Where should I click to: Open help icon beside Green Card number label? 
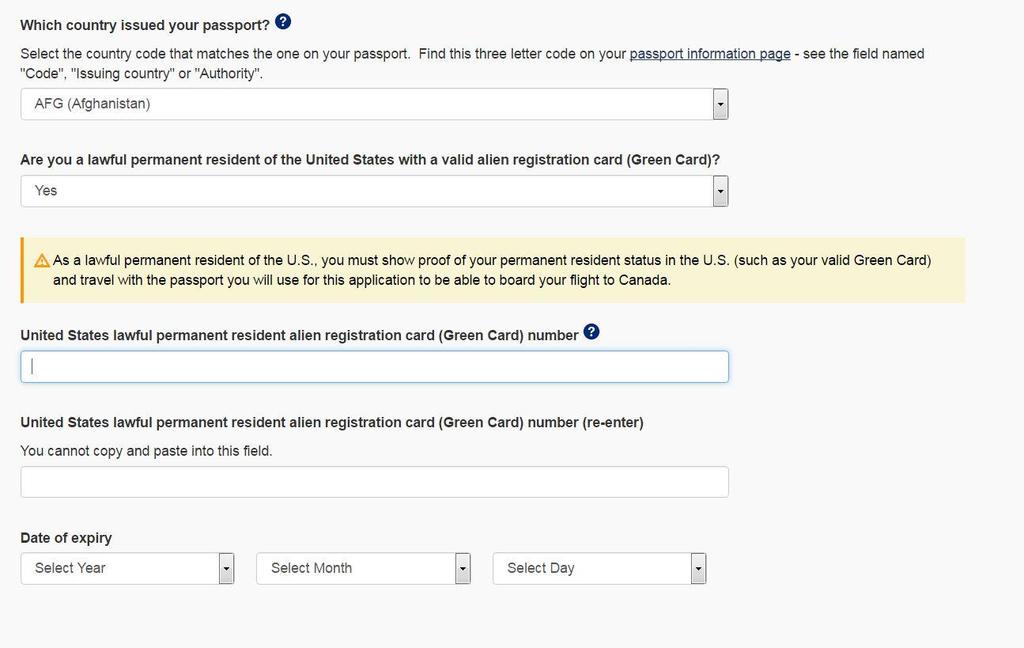(591, 332)
